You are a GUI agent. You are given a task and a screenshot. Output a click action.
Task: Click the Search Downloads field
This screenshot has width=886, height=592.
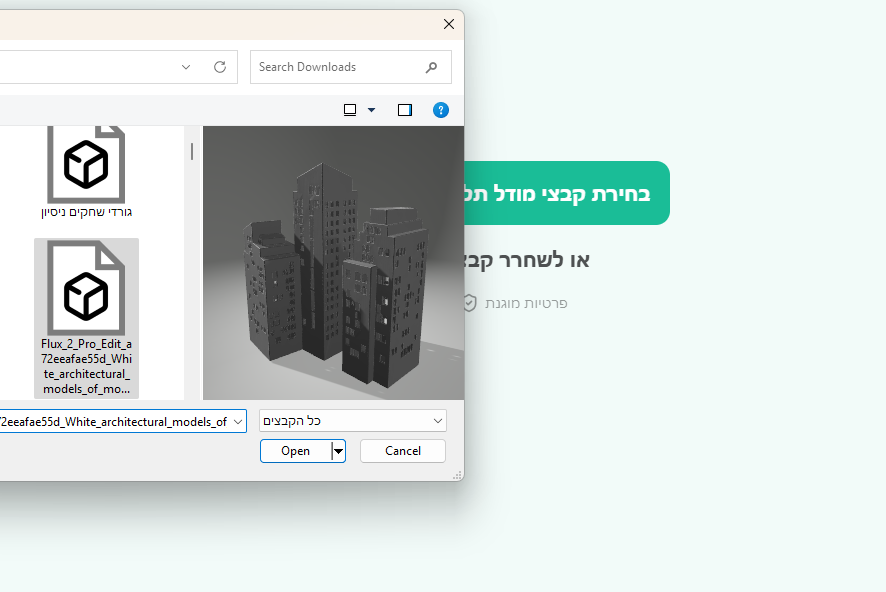(x=350, y=67)
